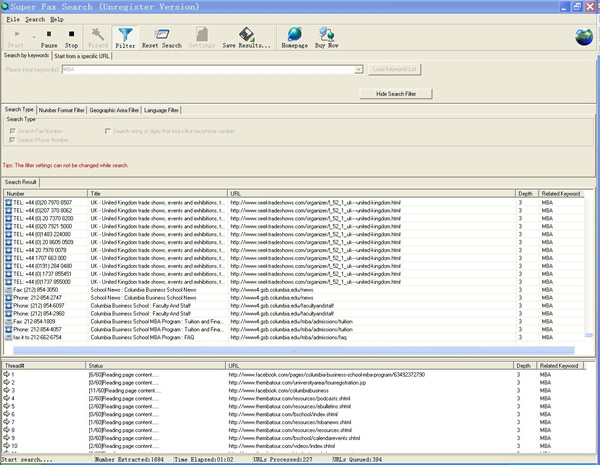Click the thread 5 arrow icon
This screenshot has height=465, width=600.
(x=7, y=406)
